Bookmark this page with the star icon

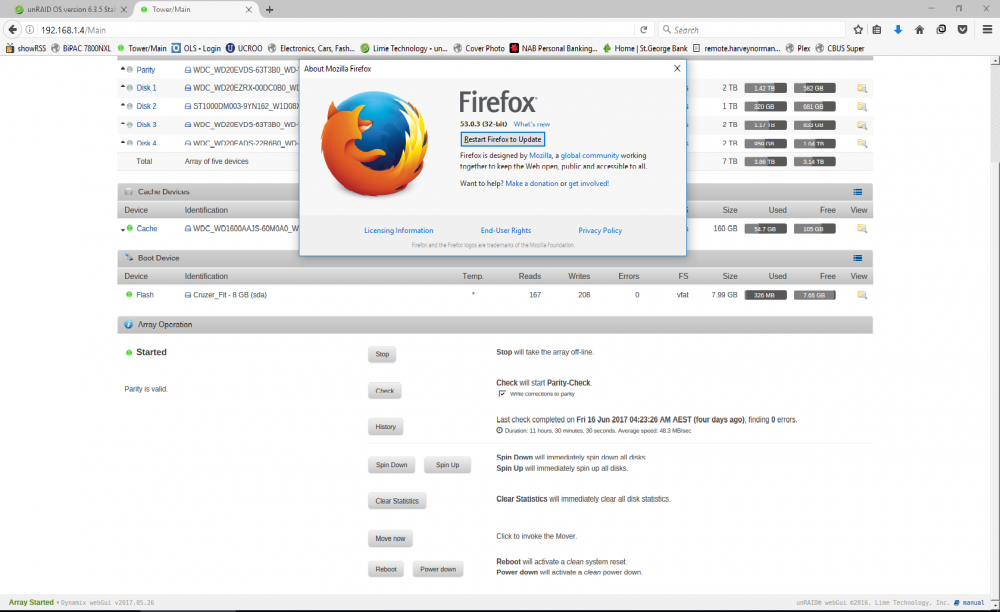pyautogui.click(x=858, y=29)
